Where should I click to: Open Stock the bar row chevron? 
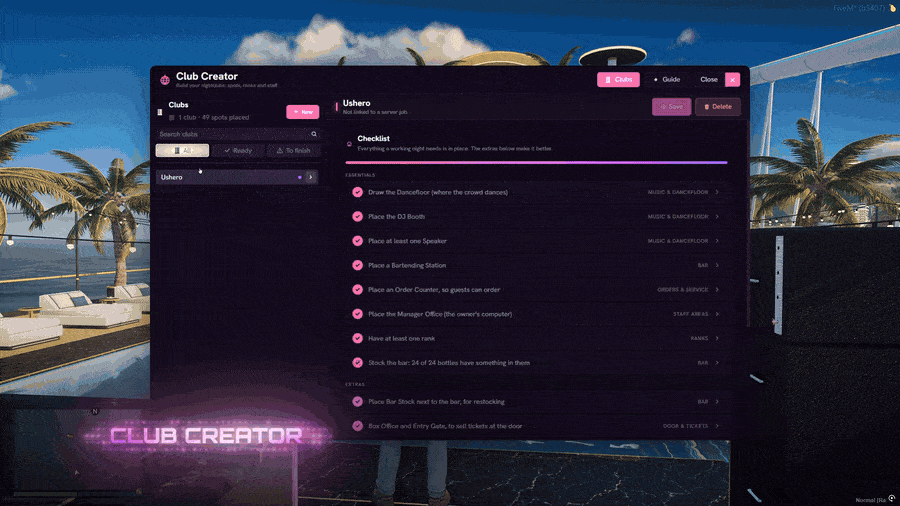pyautogui.click(x=717, y=363)
